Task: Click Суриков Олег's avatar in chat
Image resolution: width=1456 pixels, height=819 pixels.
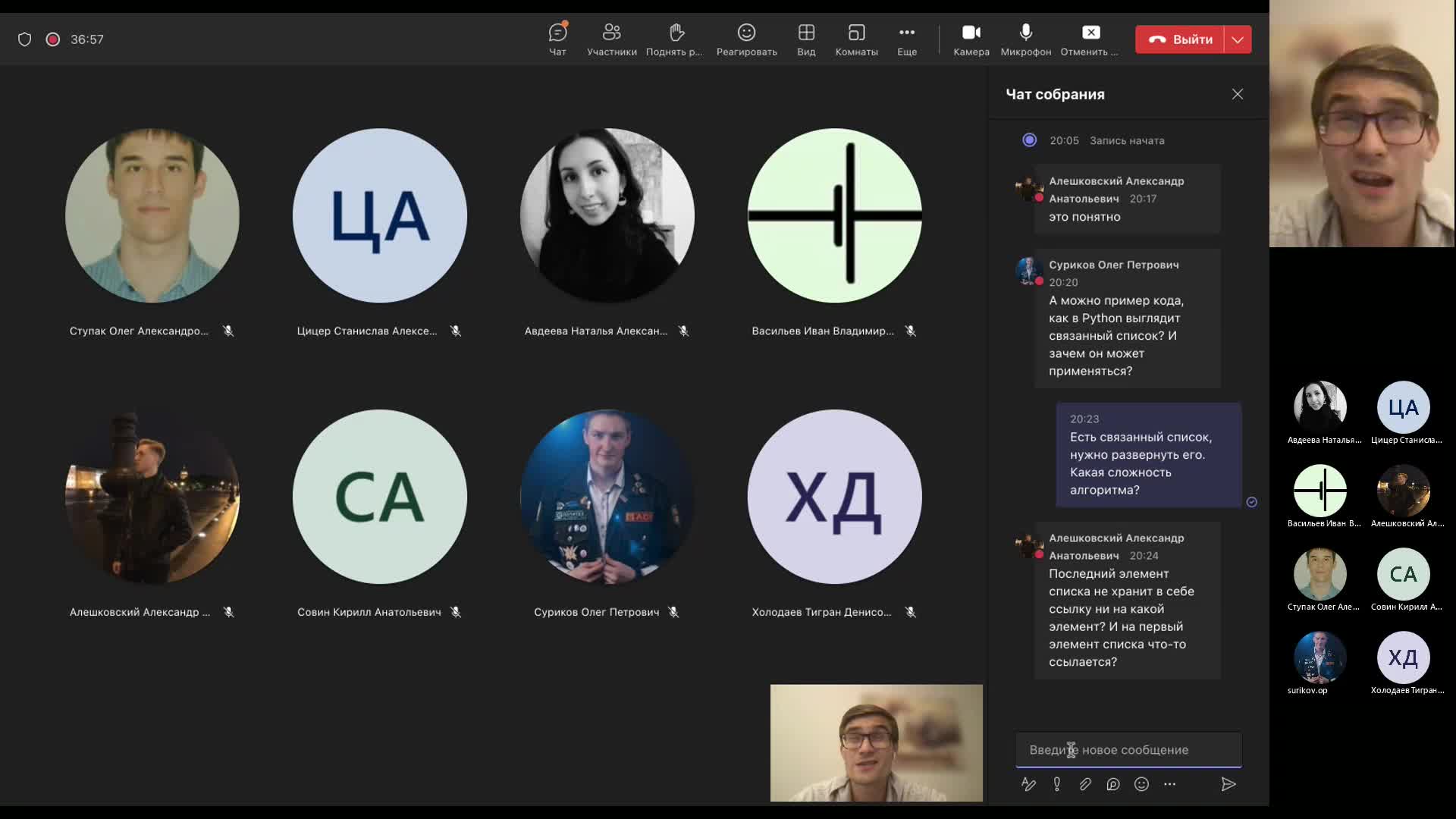Action: tap(1029, 271)
